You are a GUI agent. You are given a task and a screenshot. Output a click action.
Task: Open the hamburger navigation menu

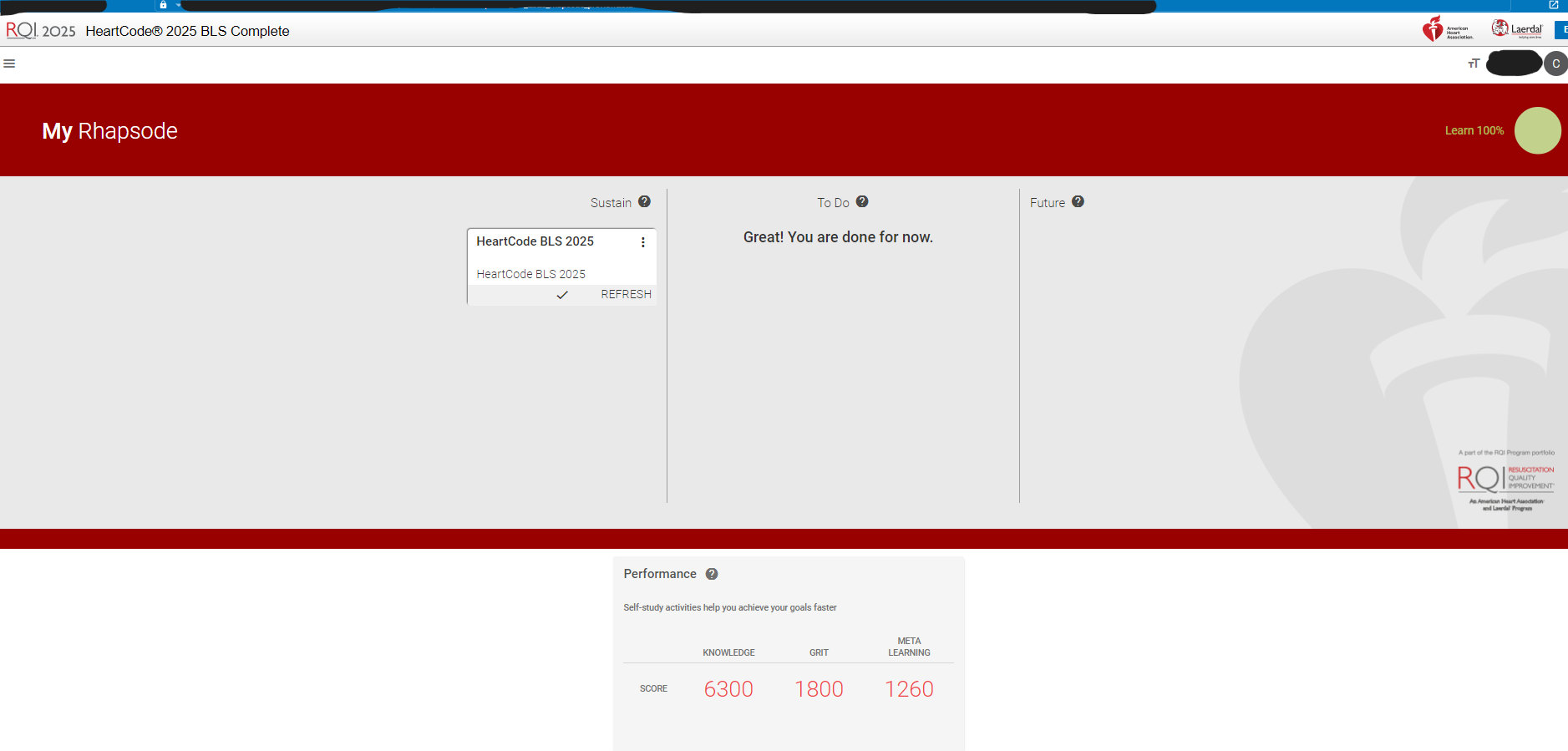(x=9, y=63)
